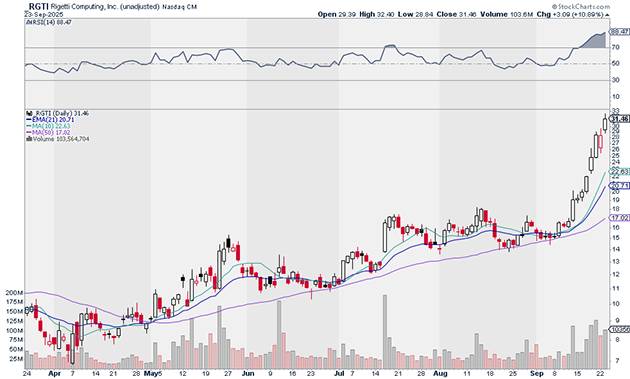The width and height of the screenshot is (630, 379).
Task: Click the EMA(21) 20.71 legend entry
Action: pyautogui.click(x=50, y=120)
